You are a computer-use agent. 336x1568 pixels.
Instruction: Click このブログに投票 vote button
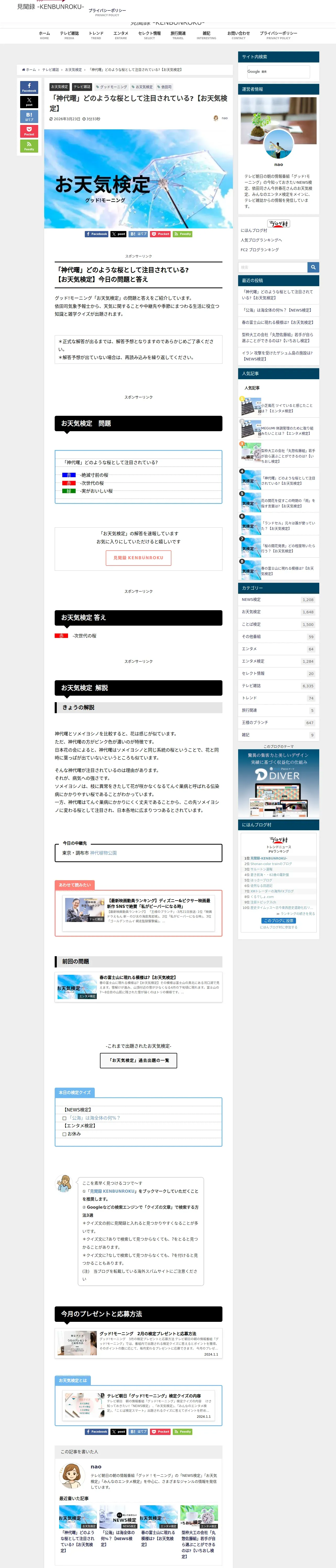point(278,921)
